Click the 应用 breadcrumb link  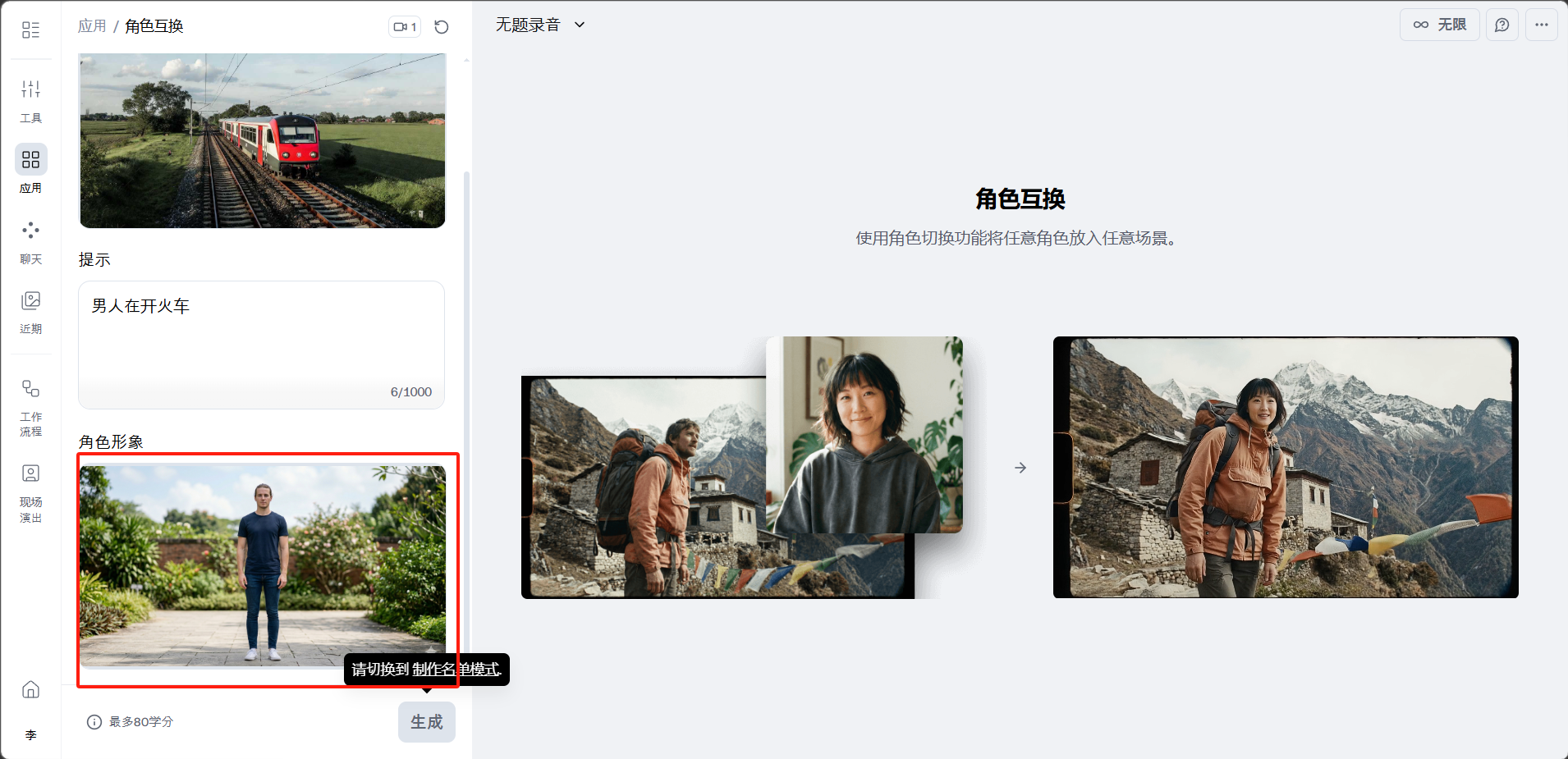pos(92,26)
